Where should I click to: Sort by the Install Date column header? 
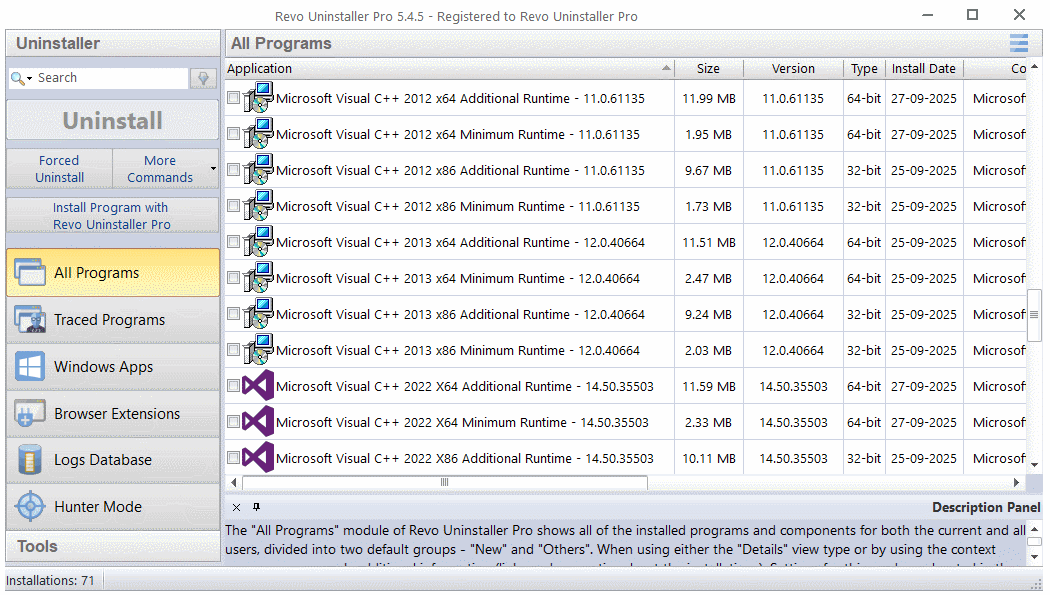click(924, 68)
